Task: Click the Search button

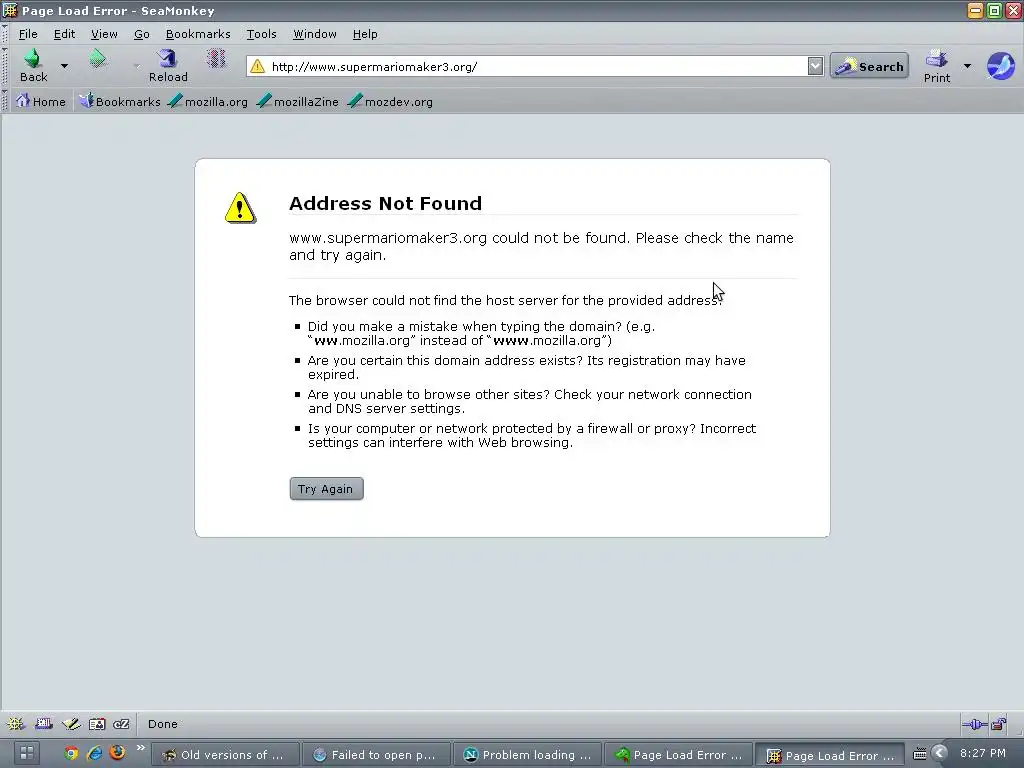Action: coord(869,66)
